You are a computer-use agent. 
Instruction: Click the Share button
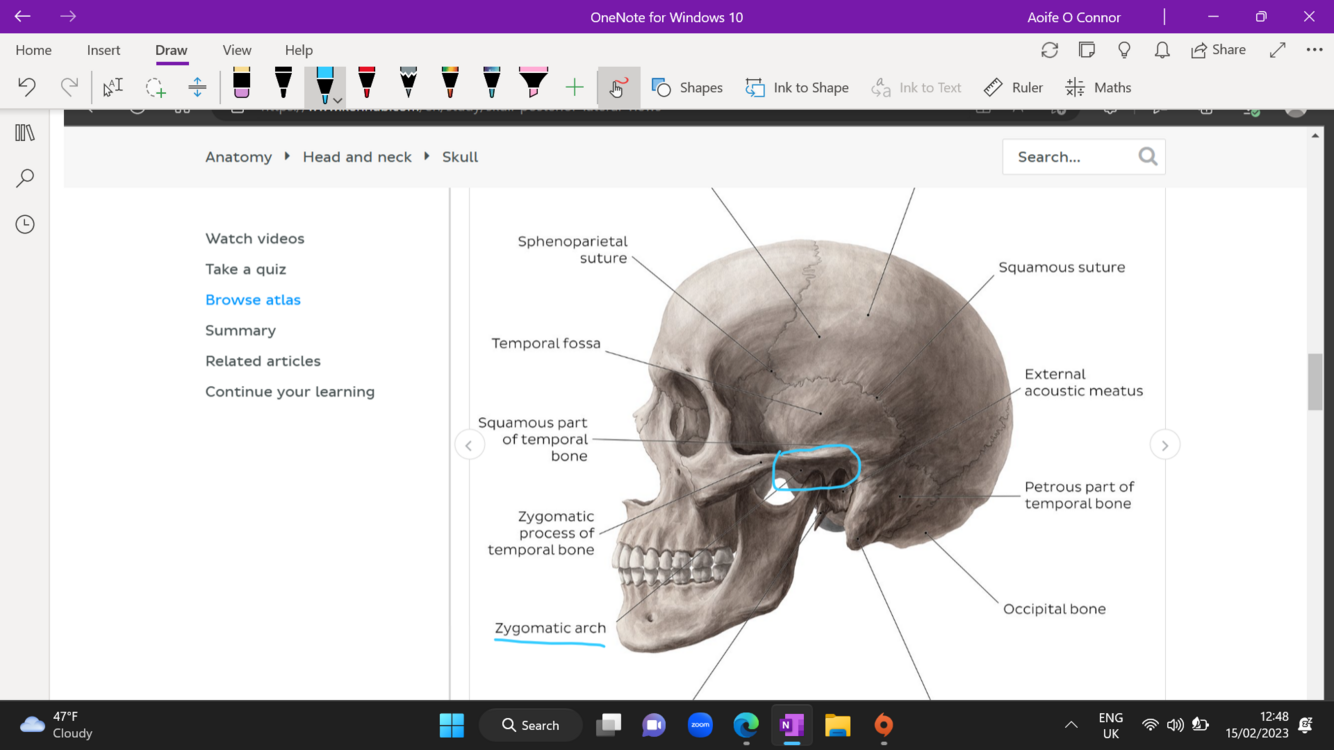click(1218, 50)
